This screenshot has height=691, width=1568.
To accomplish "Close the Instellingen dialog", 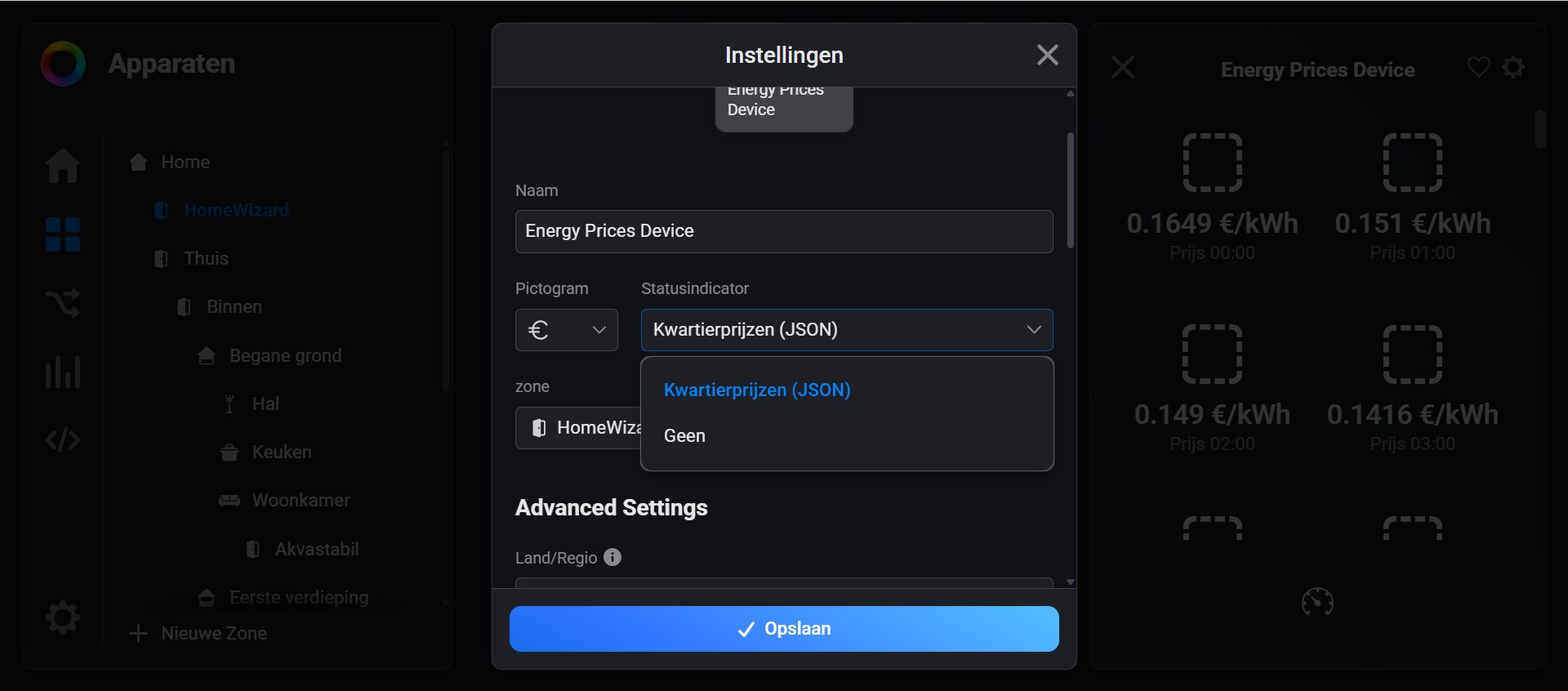I will (x=1047, y=55).
